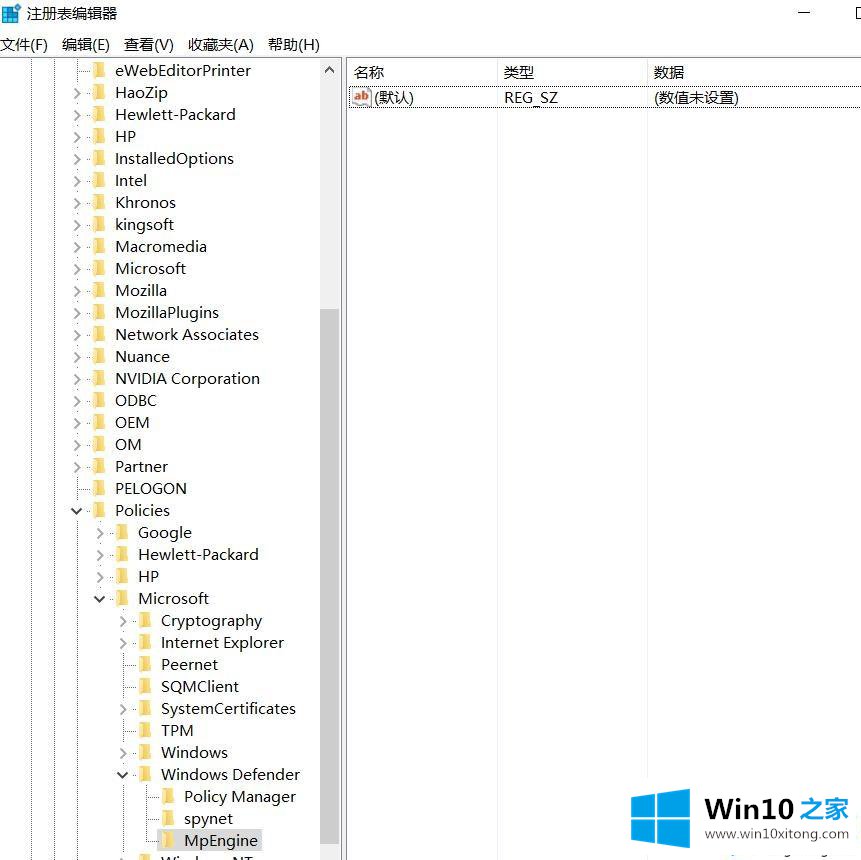Viewport: 861px width, 860px height.
Task: Click the REG_SZ type cell
Action: (531, 98)
